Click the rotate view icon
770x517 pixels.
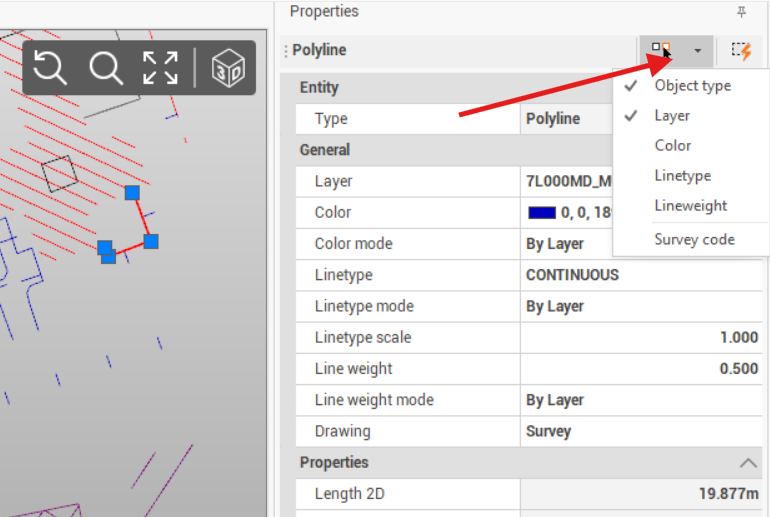pos(50,68)
